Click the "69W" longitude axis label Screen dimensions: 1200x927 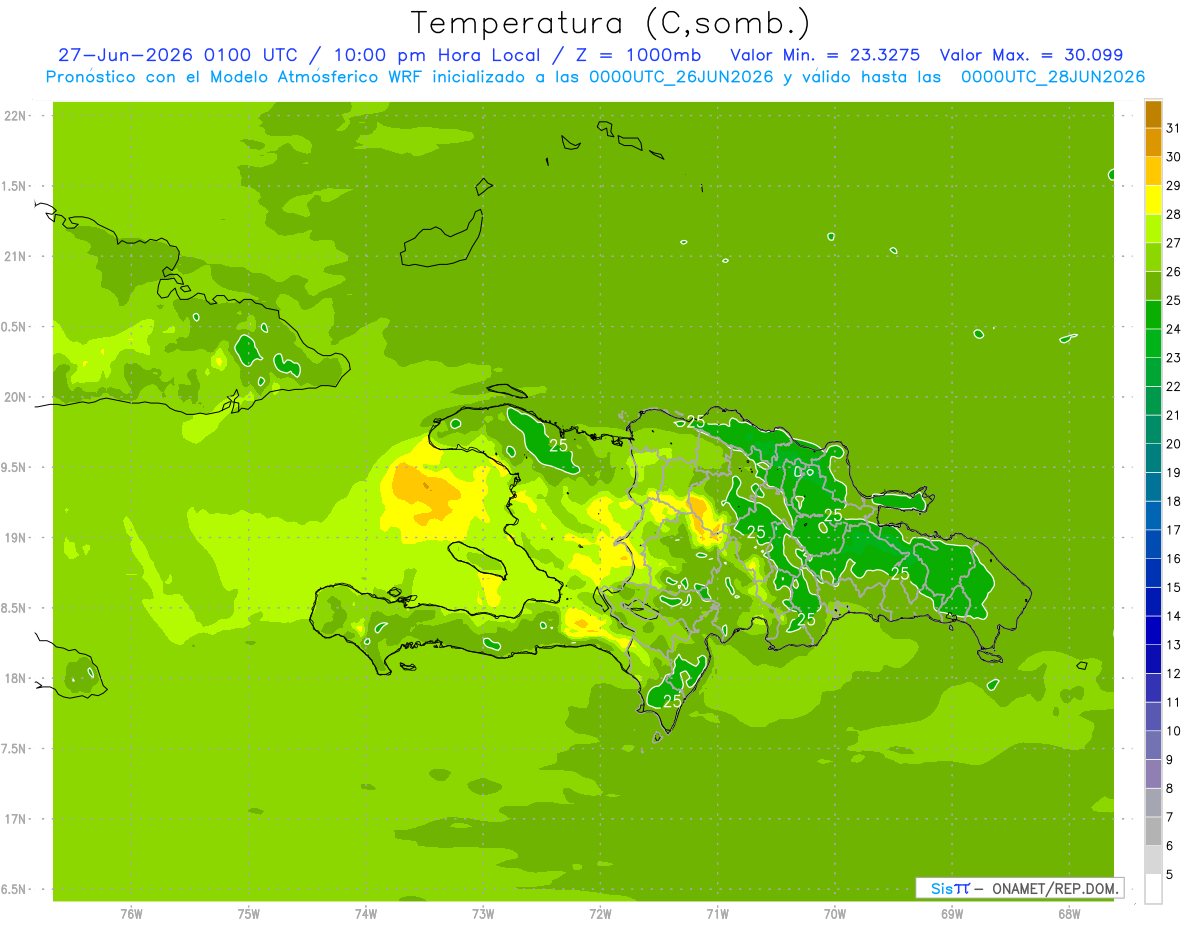click(952, 914)
